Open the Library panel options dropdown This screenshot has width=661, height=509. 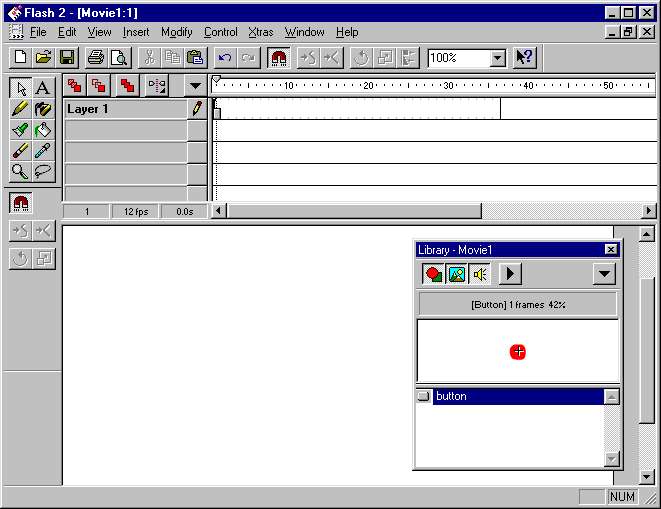[x=603, y=274]
